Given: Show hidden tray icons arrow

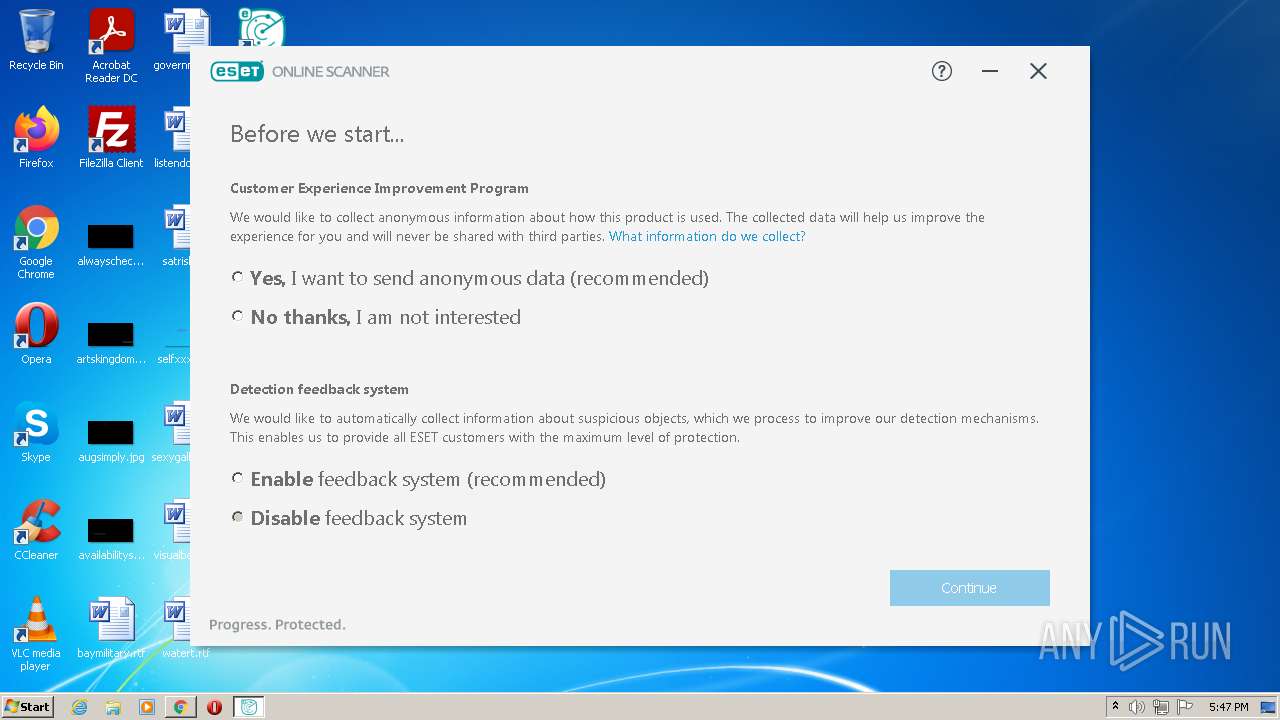Looking at the screenshot, I should (1115, 707).
